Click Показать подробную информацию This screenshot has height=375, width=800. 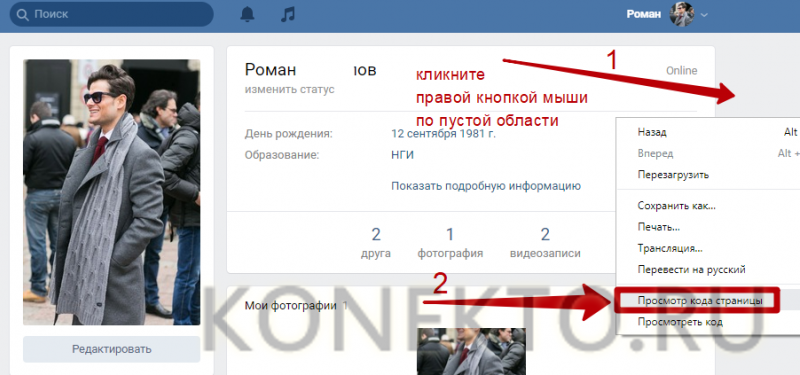486,186
